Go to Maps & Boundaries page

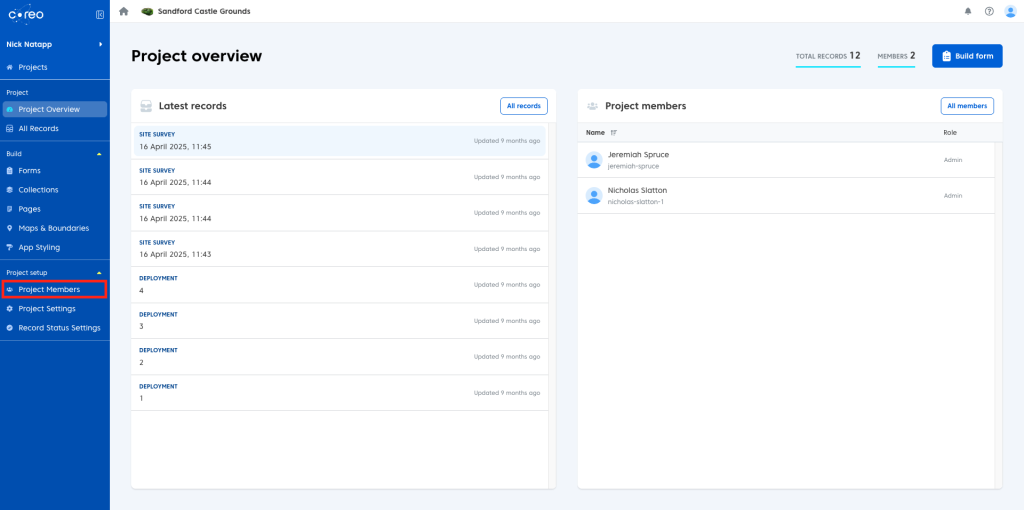point(53,228)
